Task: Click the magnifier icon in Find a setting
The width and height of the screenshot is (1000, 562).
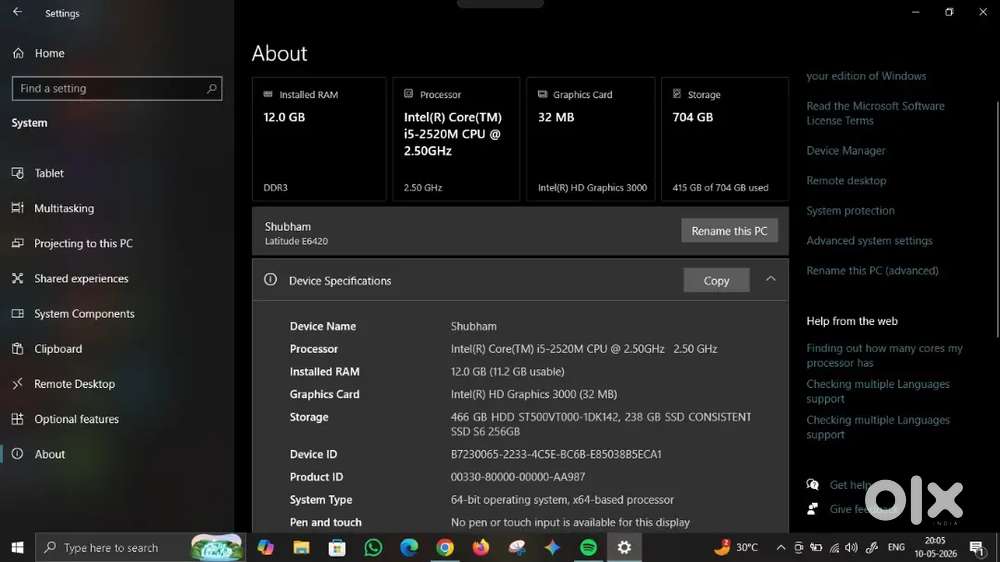Action: [212, 88]
